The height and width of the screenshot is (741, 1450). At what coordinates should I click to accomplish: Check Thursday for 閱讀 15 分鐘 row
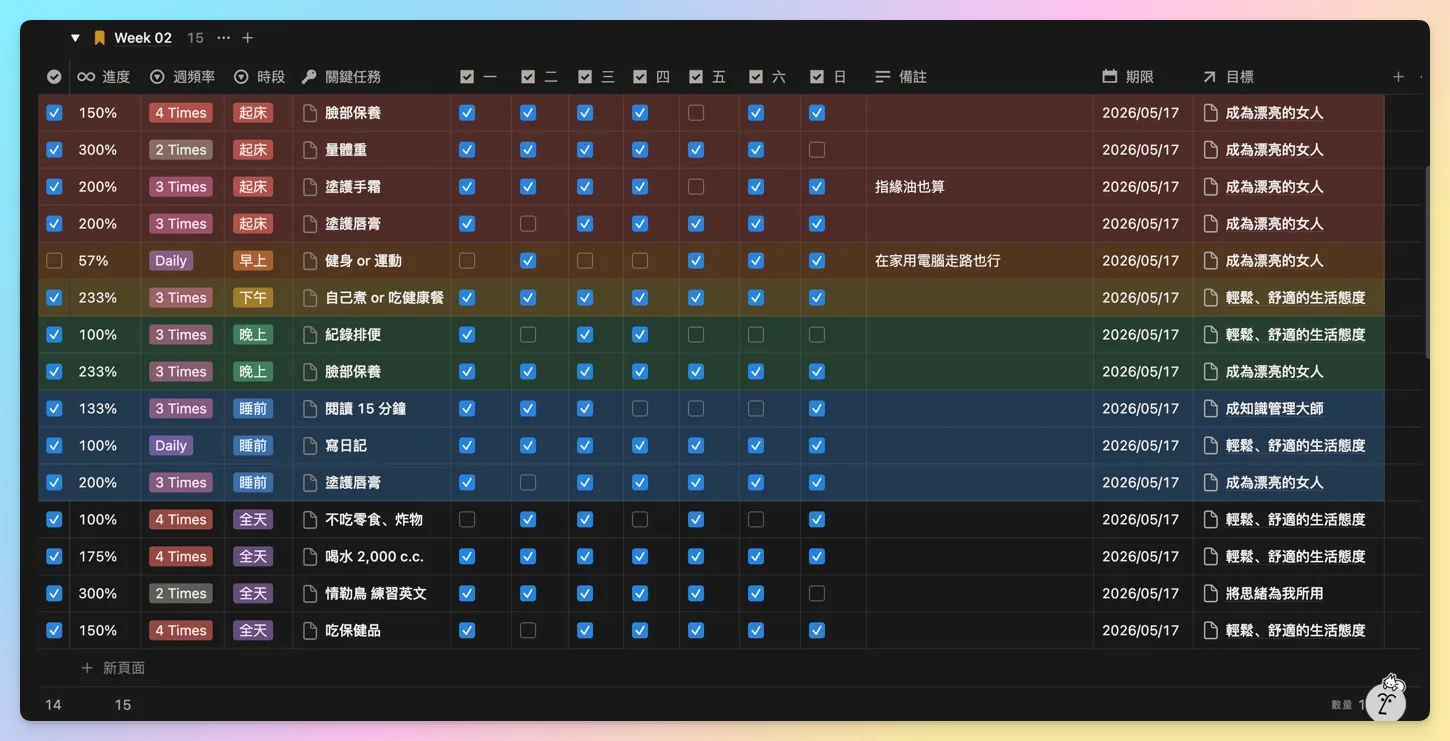pos(640,409)
